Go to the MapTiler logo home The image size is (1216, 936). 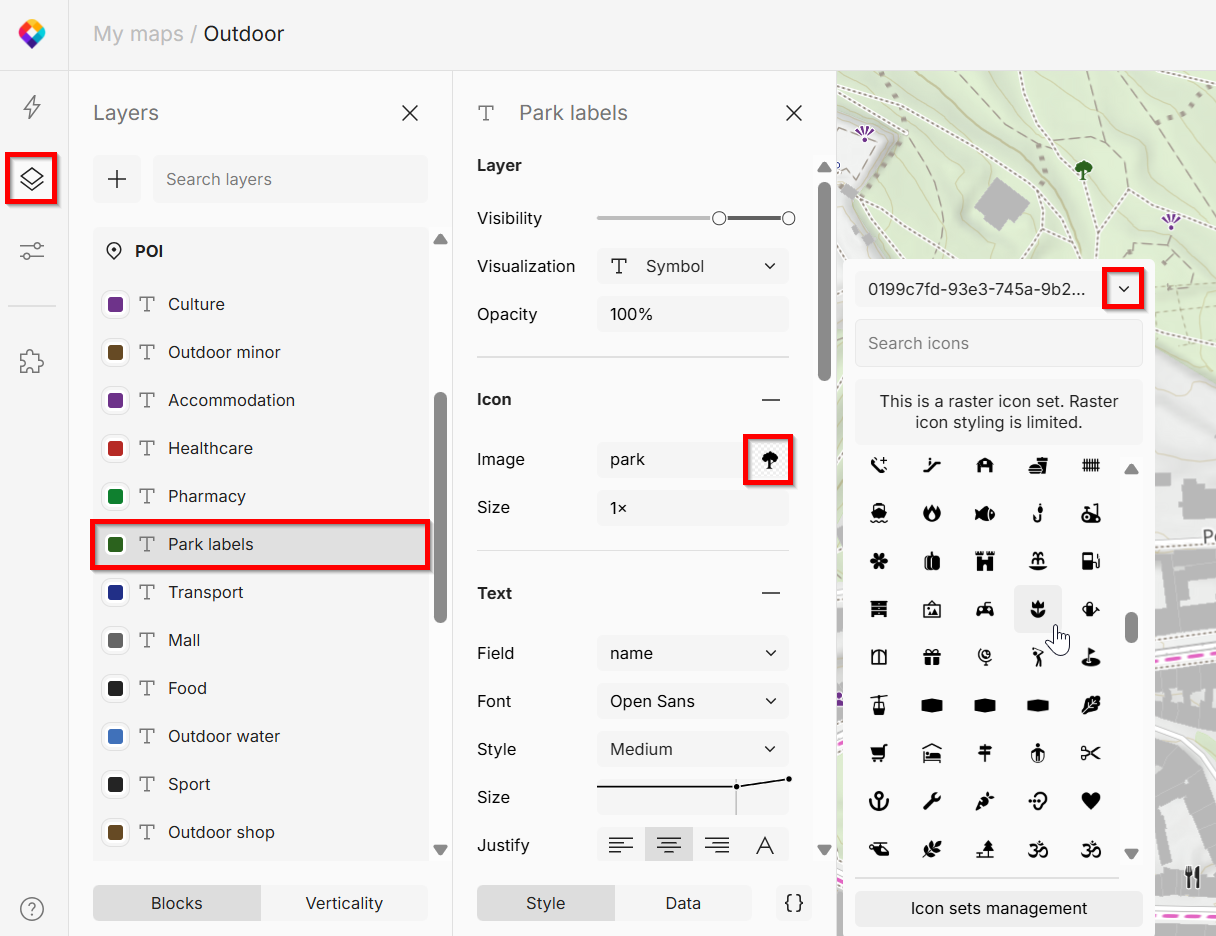point(32,34)
